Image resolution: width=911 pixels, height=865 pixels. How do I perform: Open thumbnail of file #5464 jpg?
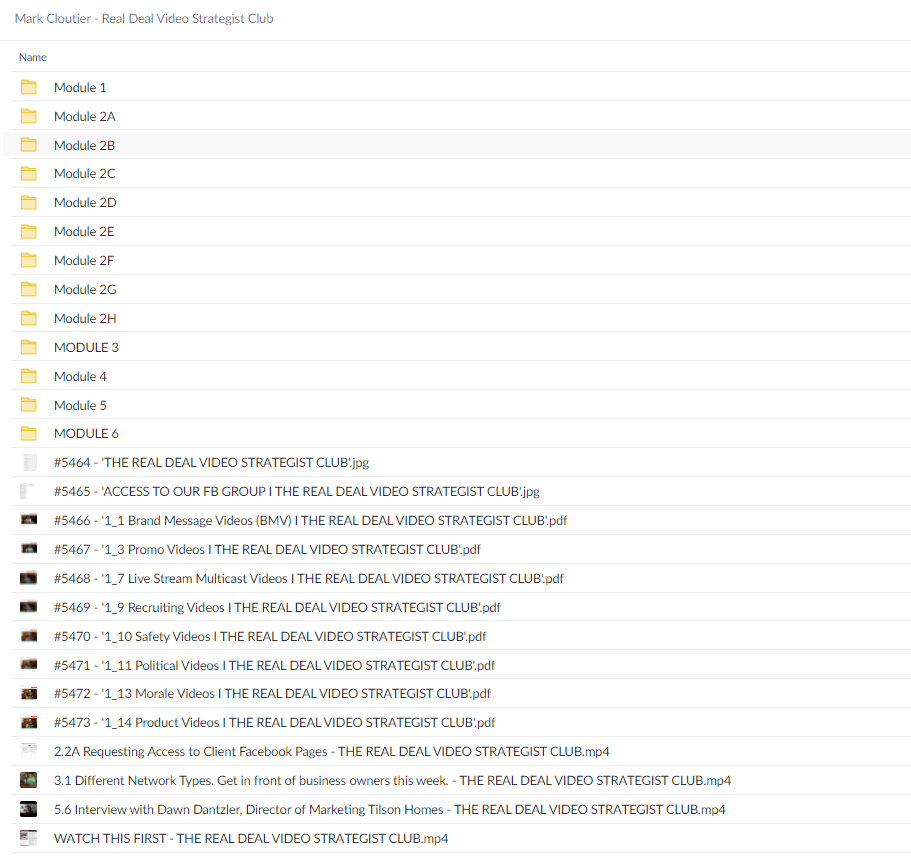pos(29,462)
